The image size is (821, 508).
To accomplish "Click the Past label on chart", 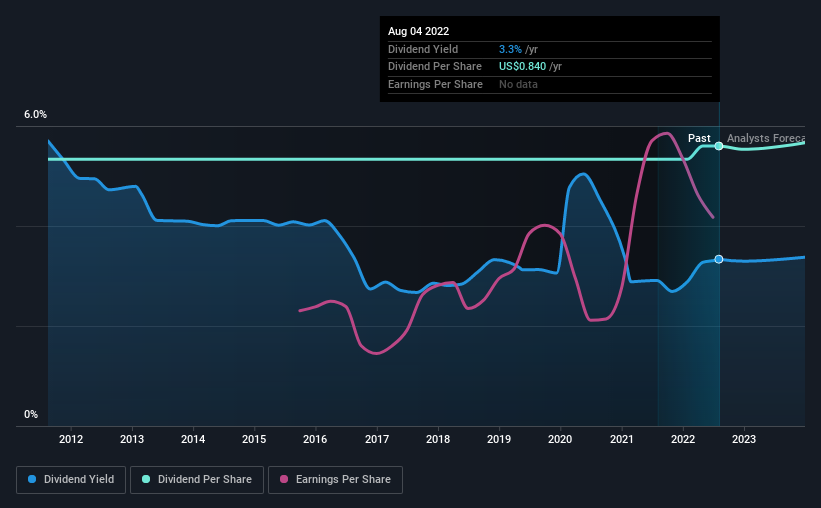I will tap(699, 138).
